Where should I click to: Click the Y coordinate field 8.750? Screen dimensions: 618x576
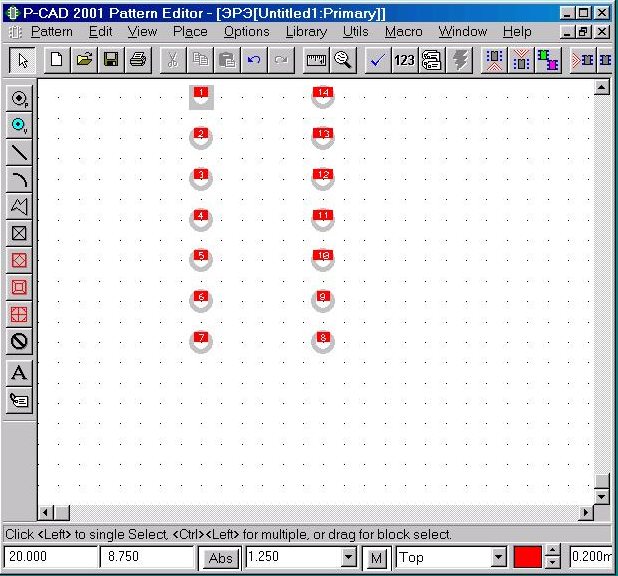pyautogui.click(x=146, y=557)
